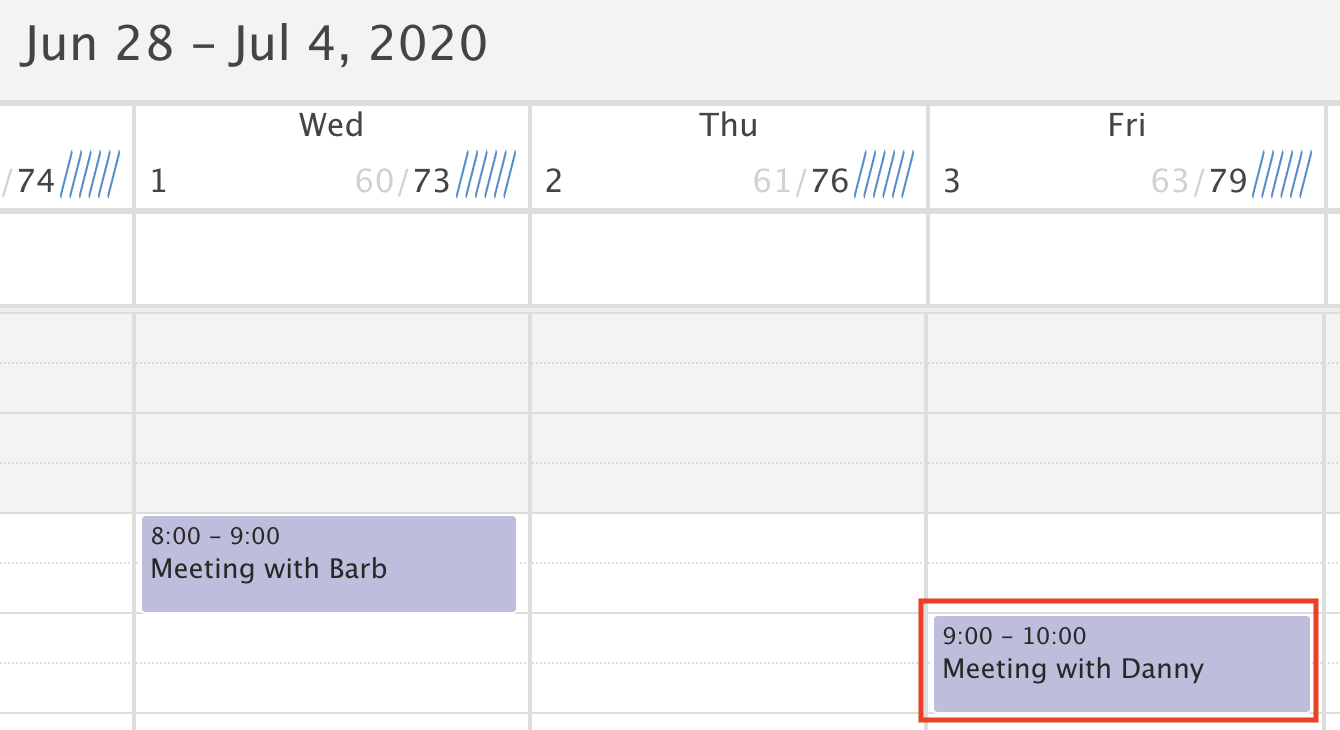The image size is (1340, 730).
Task: Select the Meeting with Danny event
Action: [x=1121, y=663]
